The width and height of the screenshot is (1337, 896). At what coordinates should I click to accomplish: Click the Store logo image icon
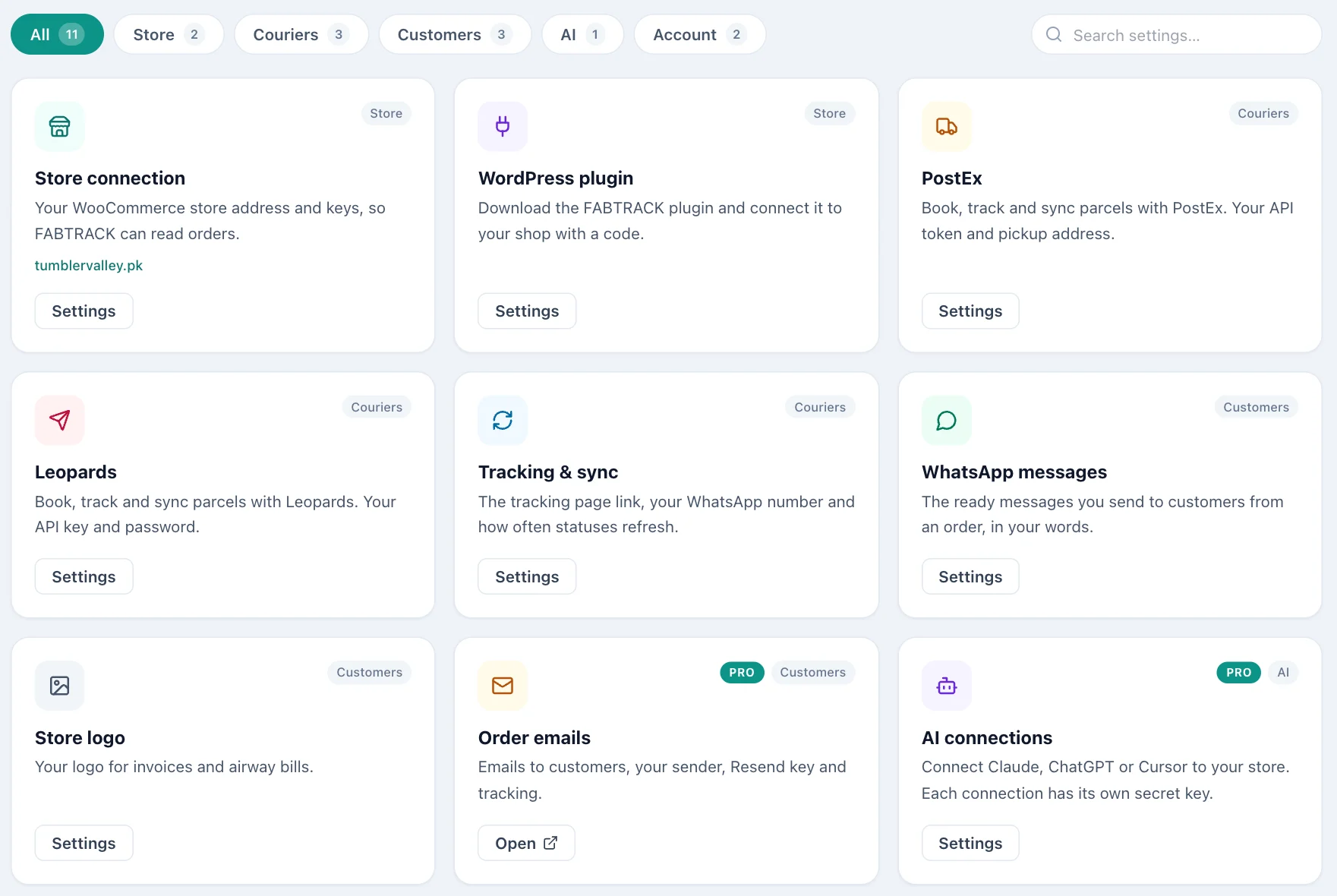59,686
